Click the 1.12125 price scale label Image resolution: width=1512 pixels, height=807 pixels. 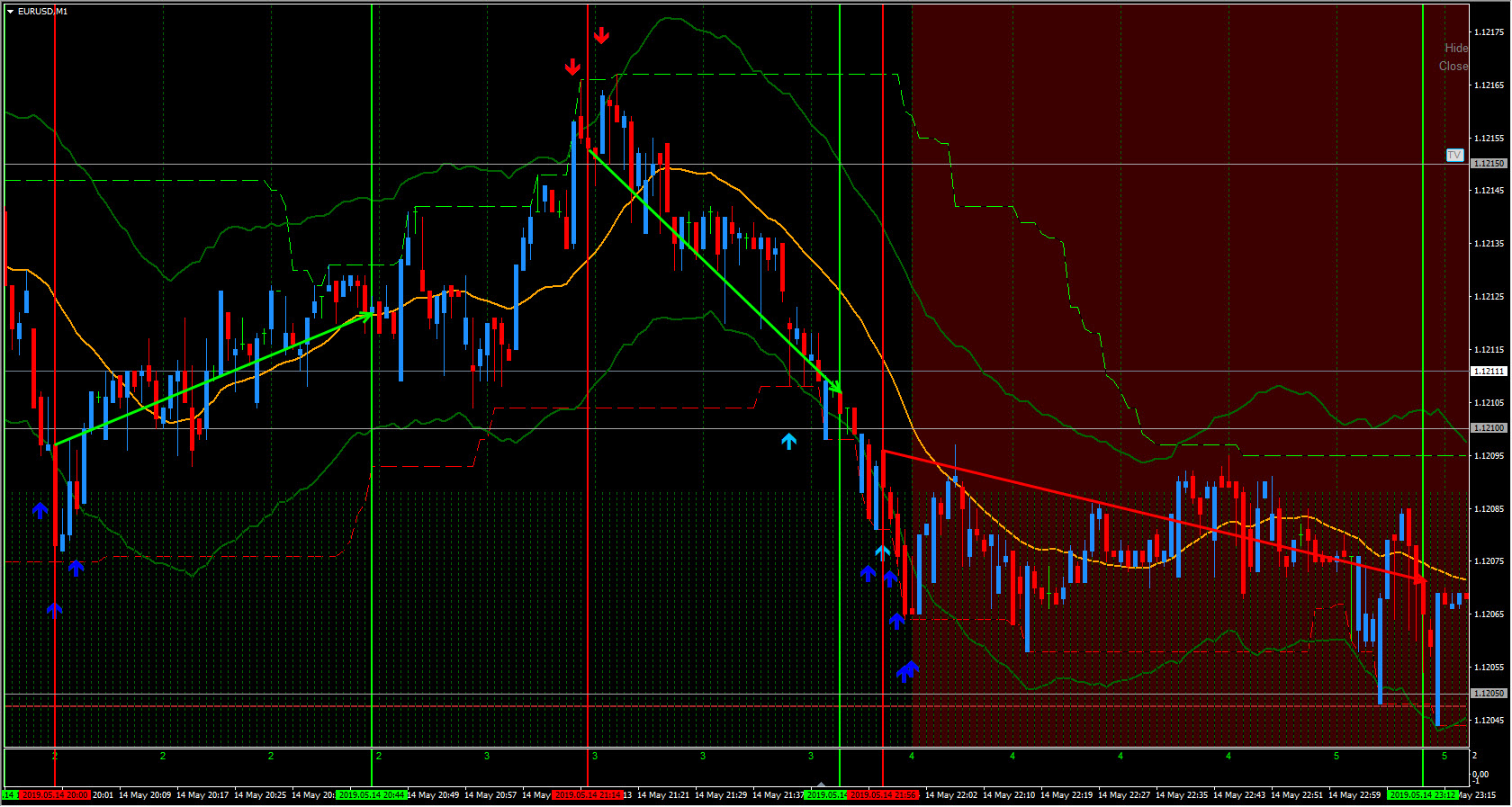[x=1489, y=297]
